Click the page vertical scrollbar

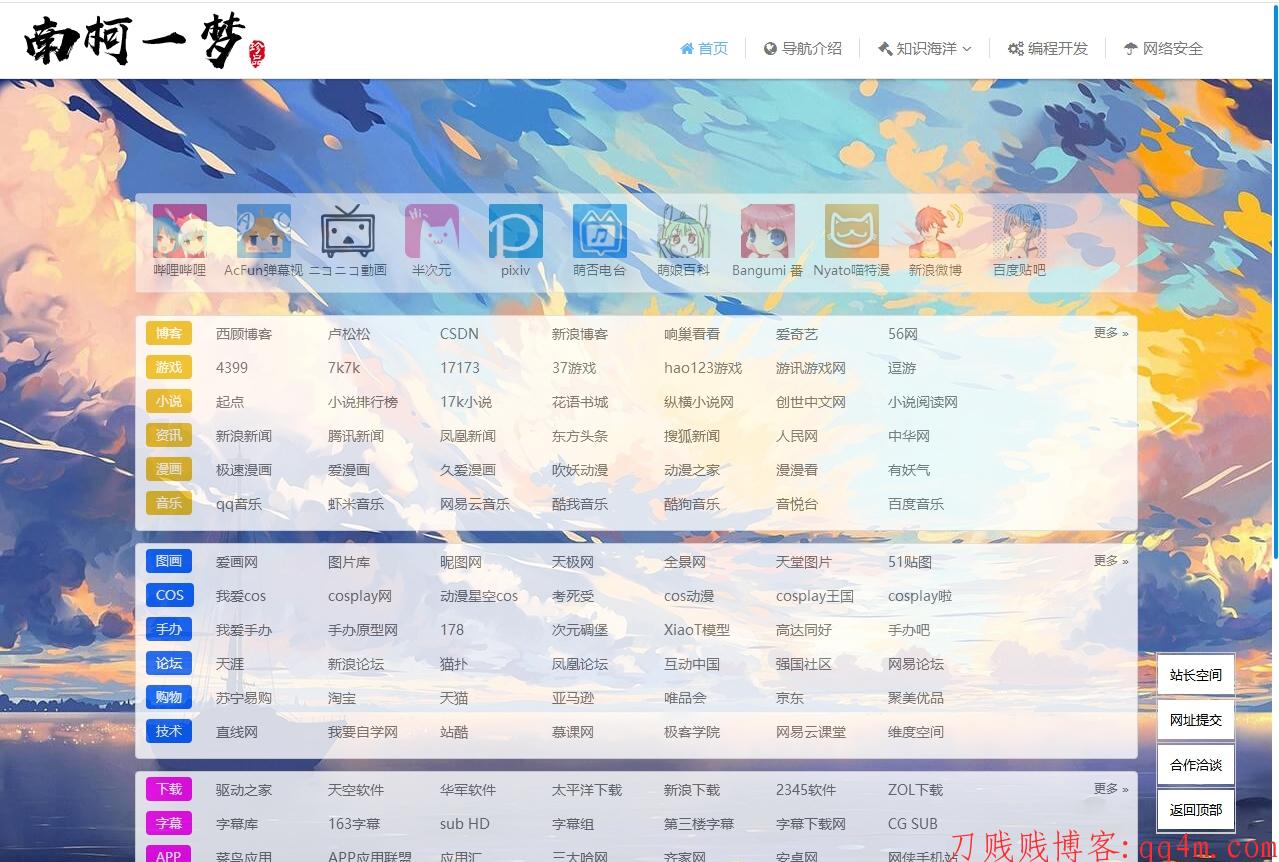pos(1275,280)
